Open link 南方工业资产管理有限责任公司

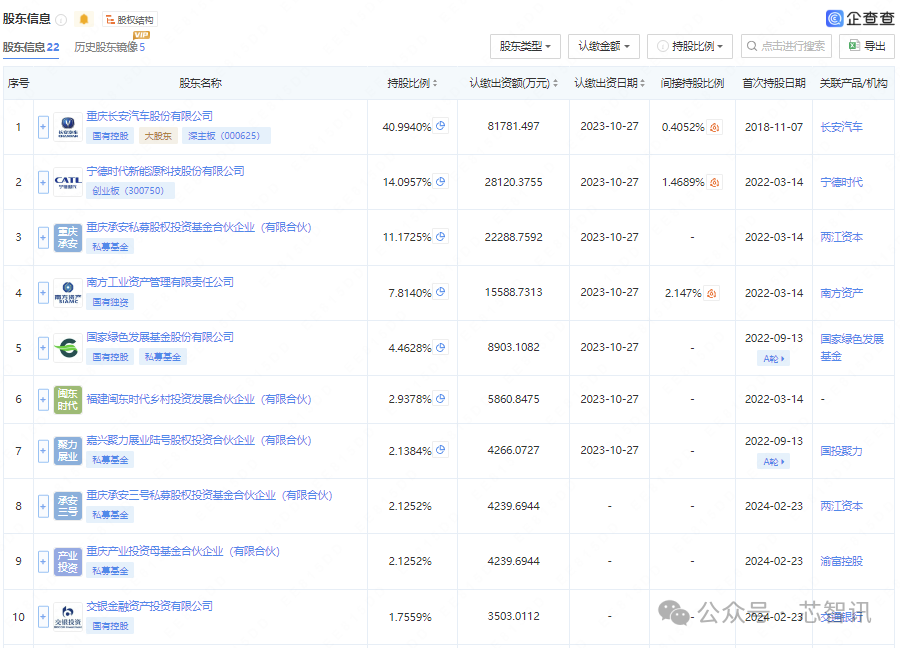160,282
